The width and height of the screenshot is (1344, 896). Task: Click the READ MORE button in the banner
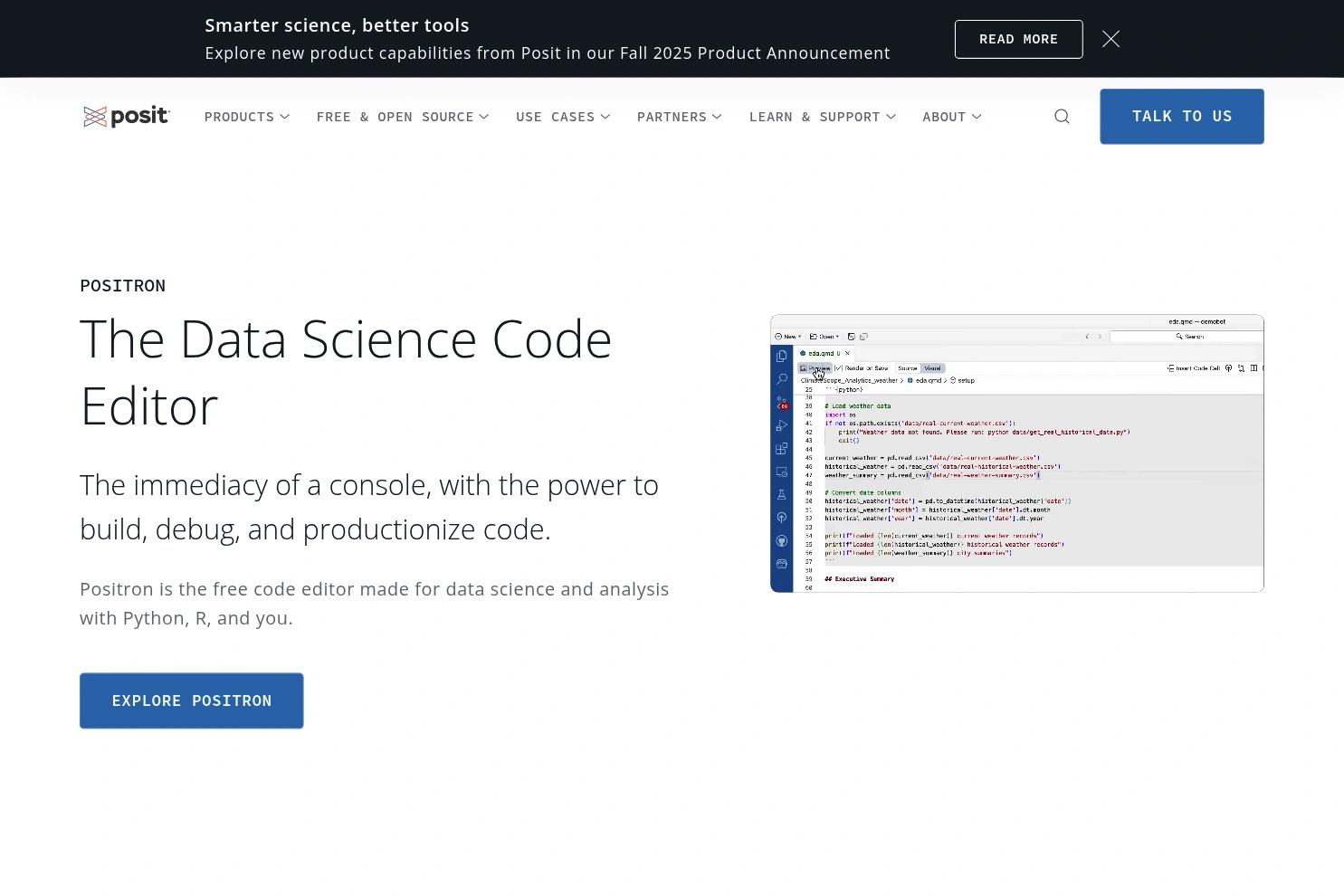pos(1018,39)
